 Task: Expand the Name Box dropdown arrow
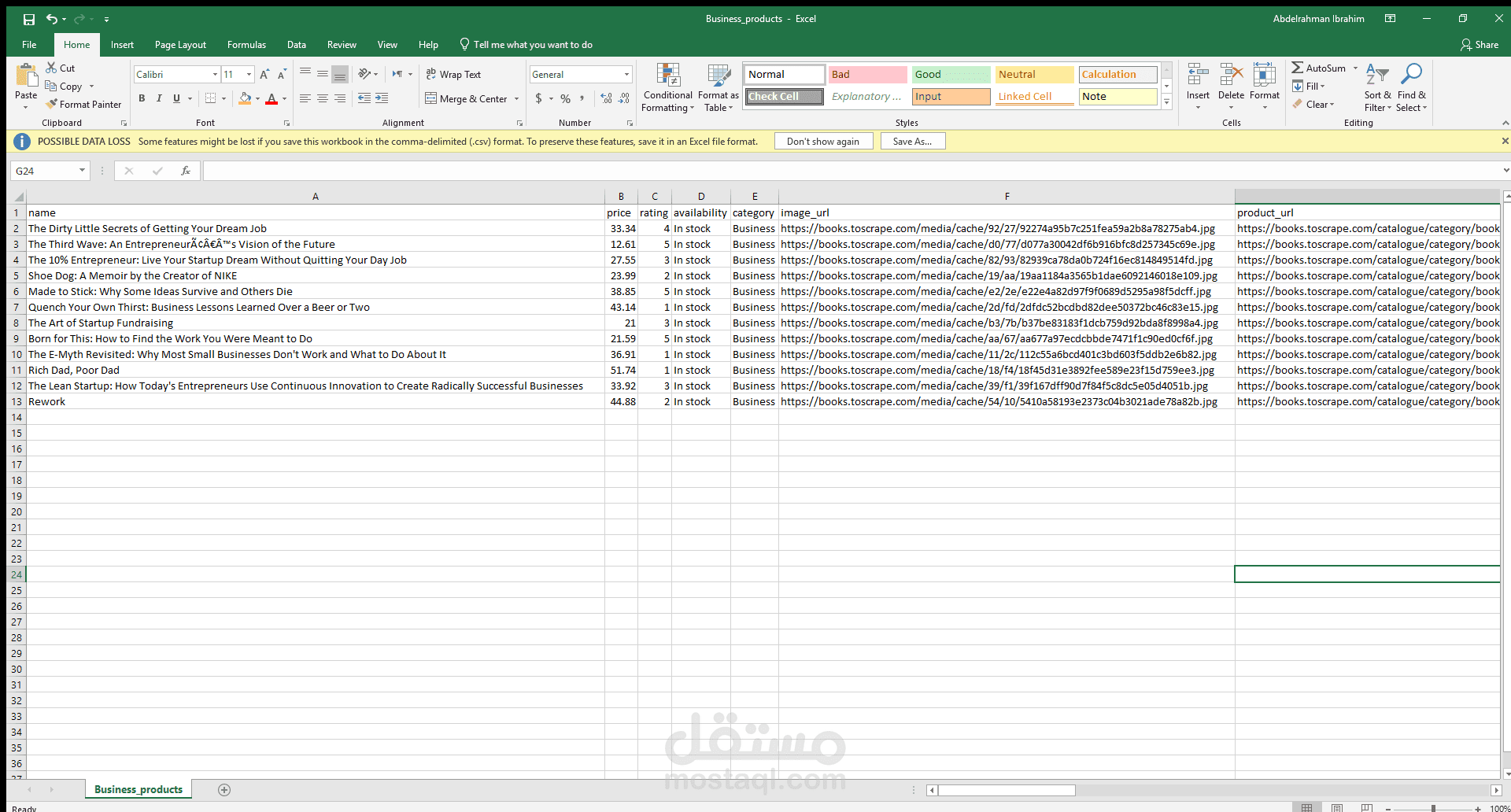point(82,171)
